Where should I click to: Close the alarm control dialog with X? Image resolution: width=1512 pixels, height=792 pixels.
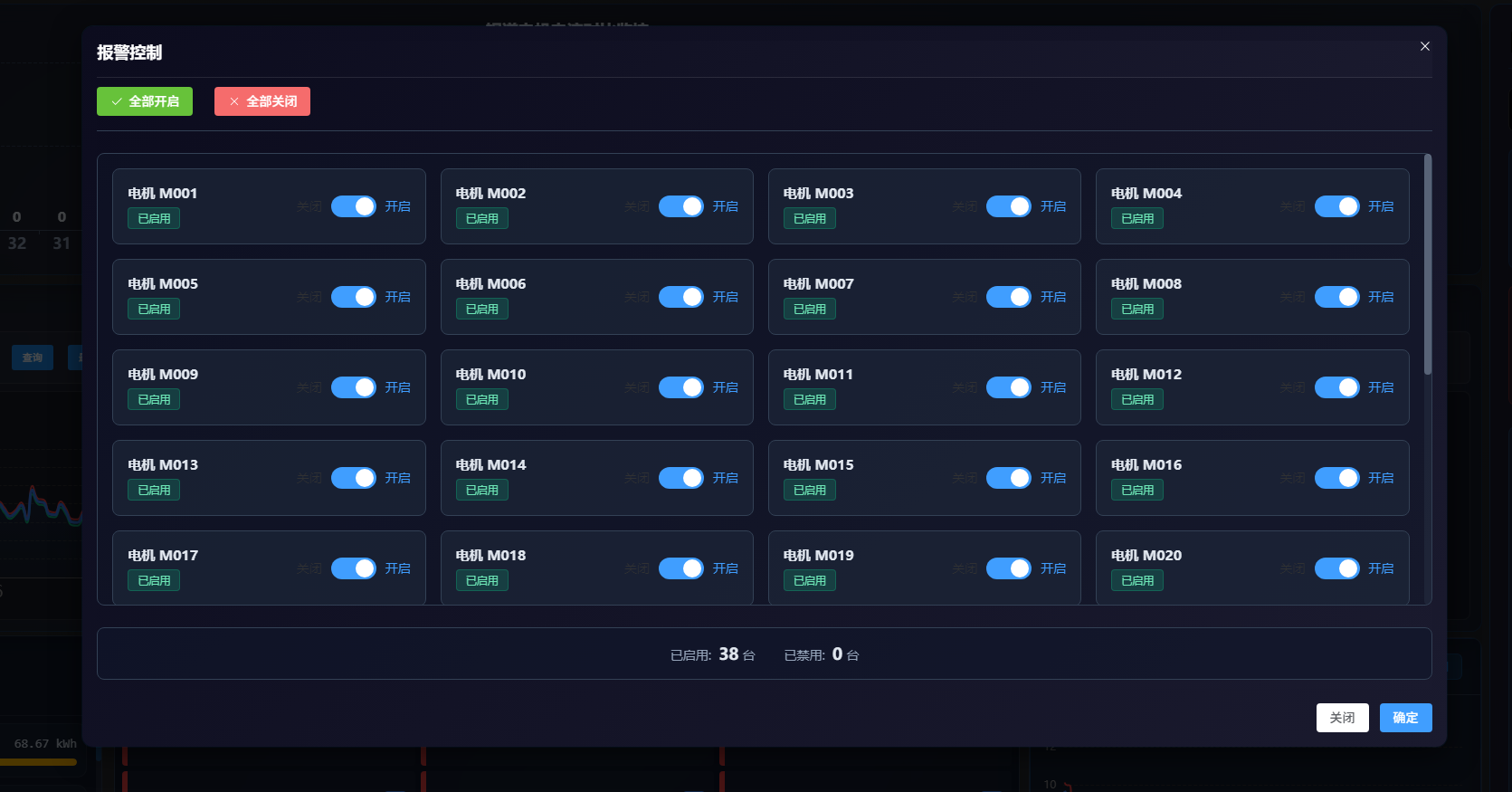click(x=1425, y=46)
